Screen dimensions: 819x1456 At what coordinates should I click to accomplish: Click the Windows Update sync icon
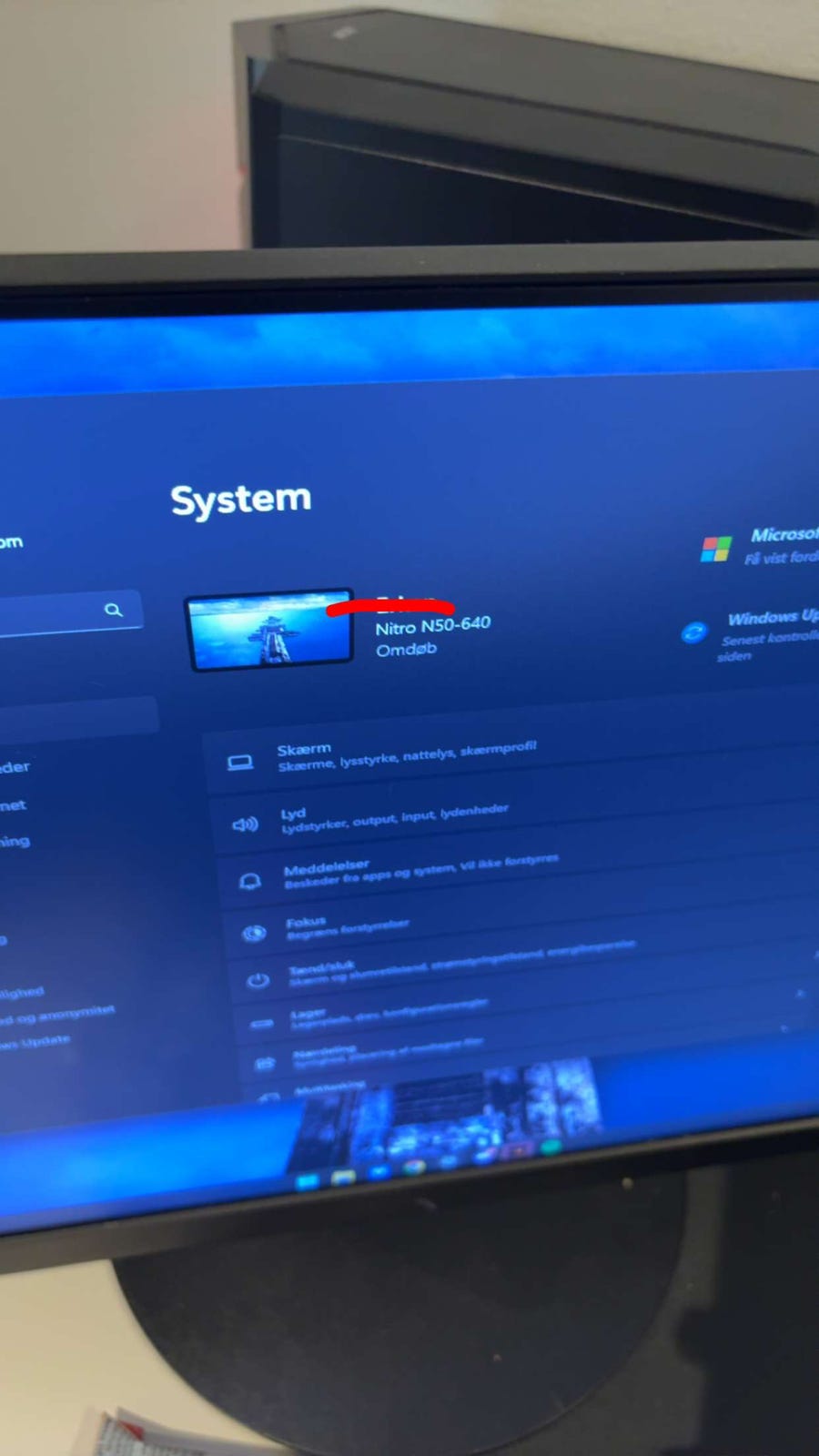point(693,632)
